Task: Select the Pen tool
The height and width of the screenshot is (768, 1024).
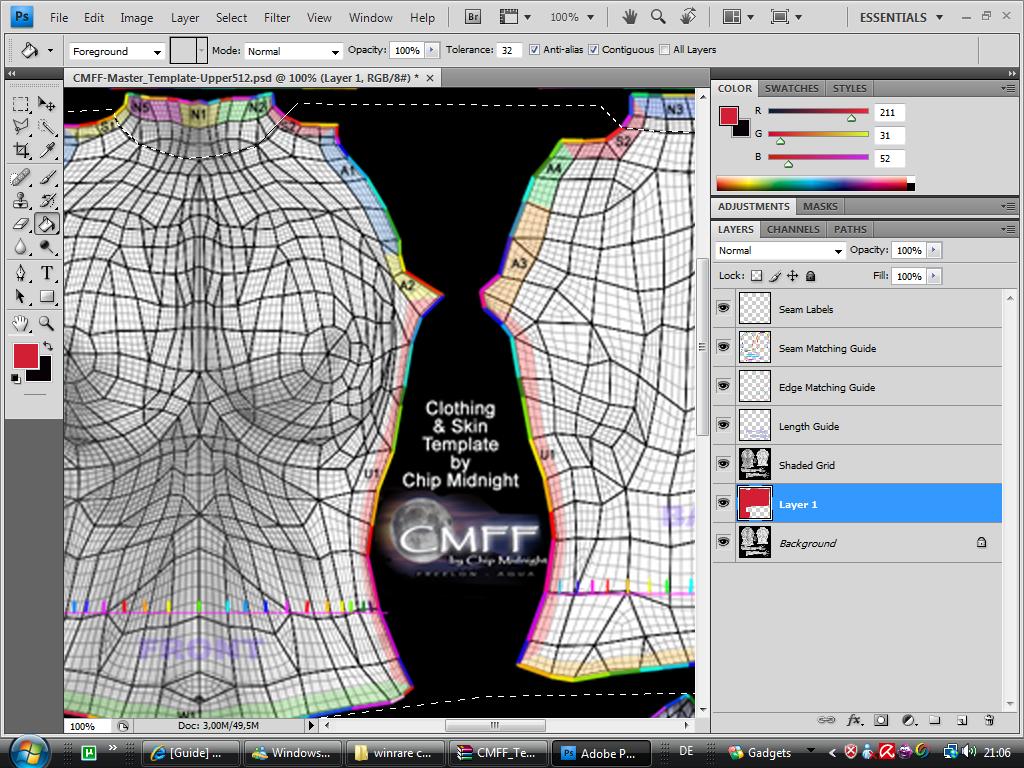Action: click(x=21, y=273)
